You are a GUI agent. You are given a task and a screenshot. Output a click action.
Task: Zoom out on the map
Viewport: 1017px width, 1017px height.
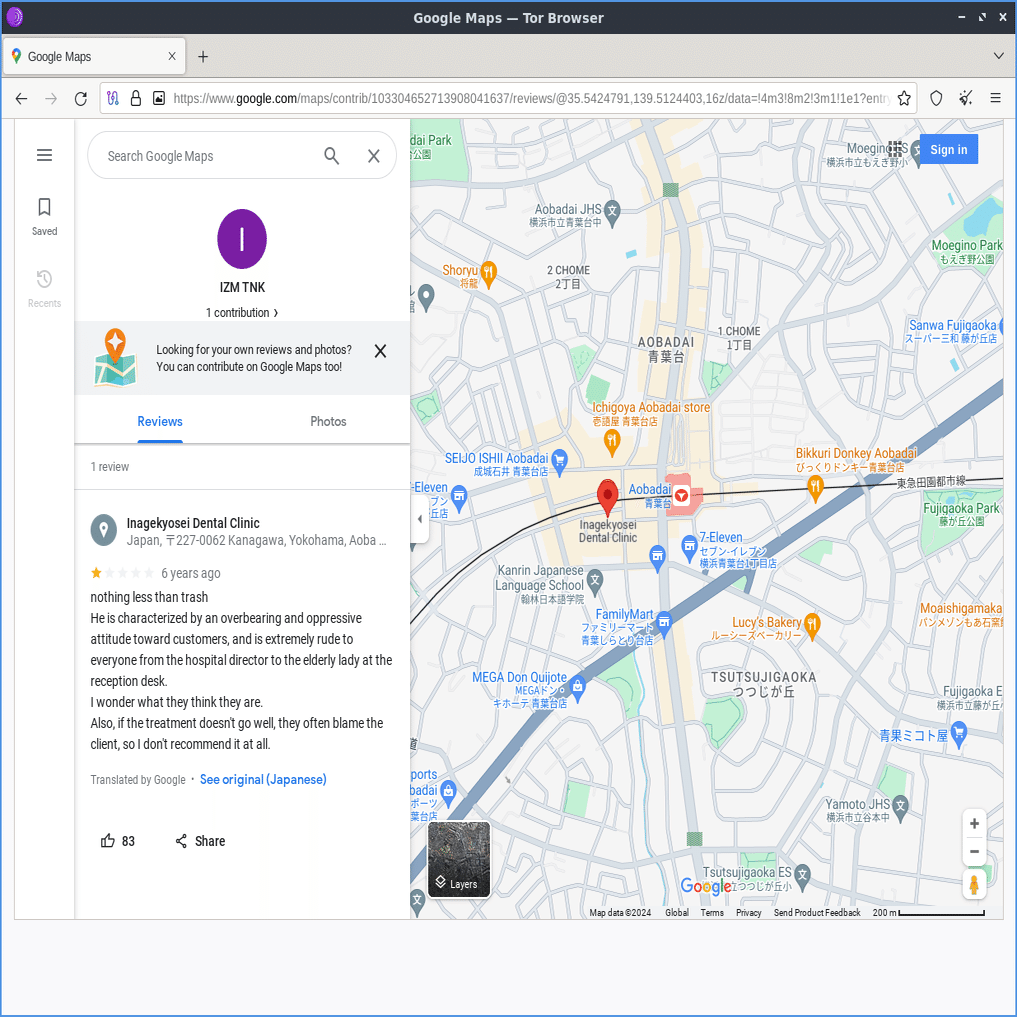(974, 852)
